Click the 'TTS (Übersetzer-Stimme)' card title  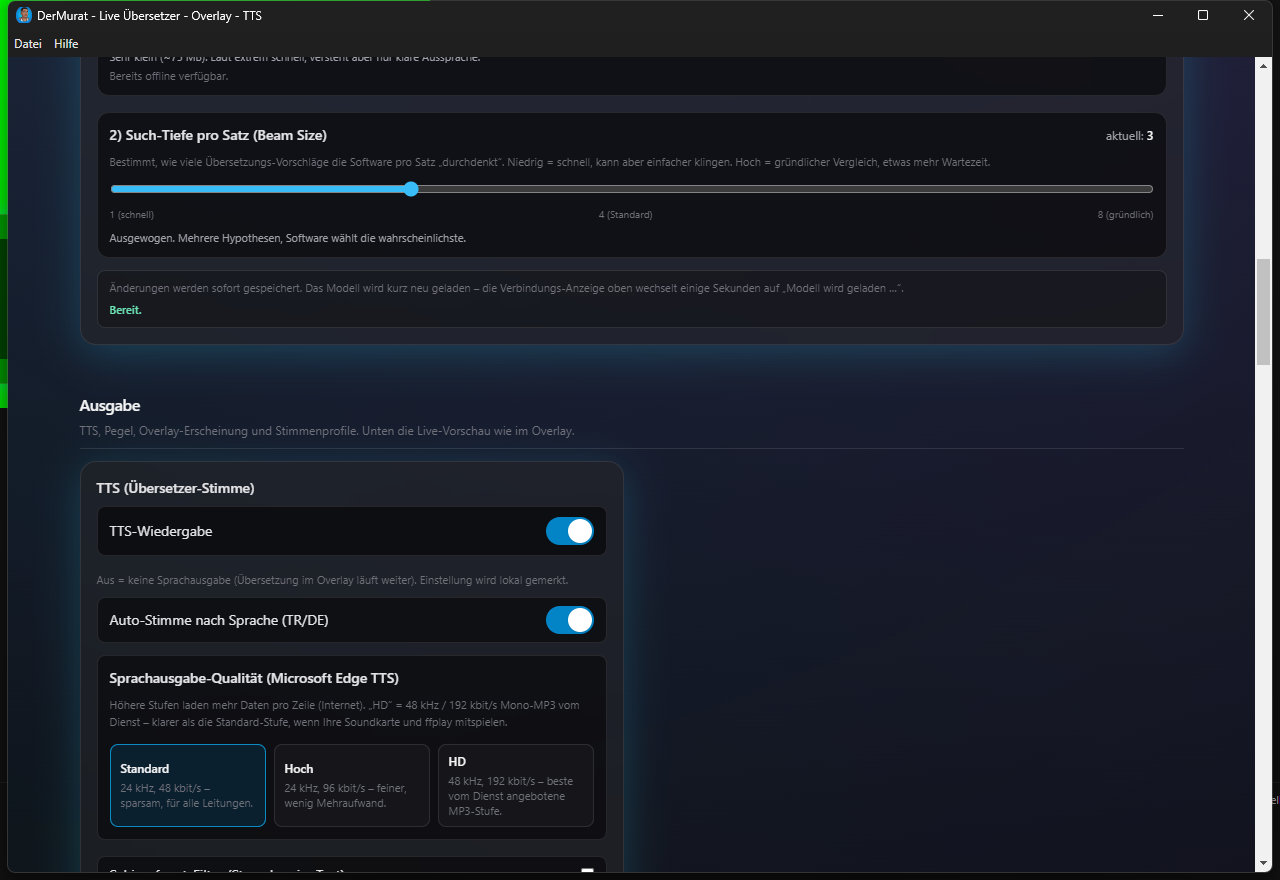point(175,488)
